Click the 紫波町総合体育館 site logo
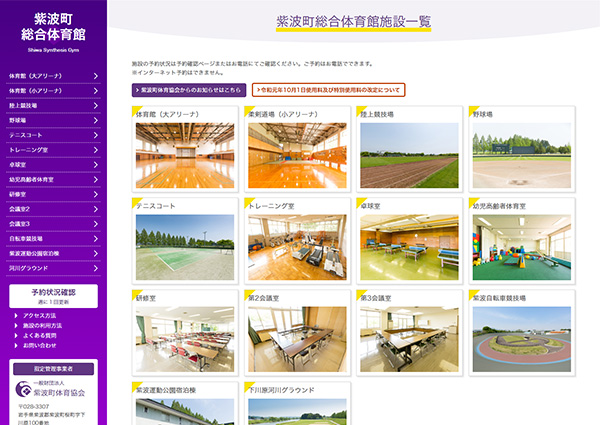 point(53,32)
